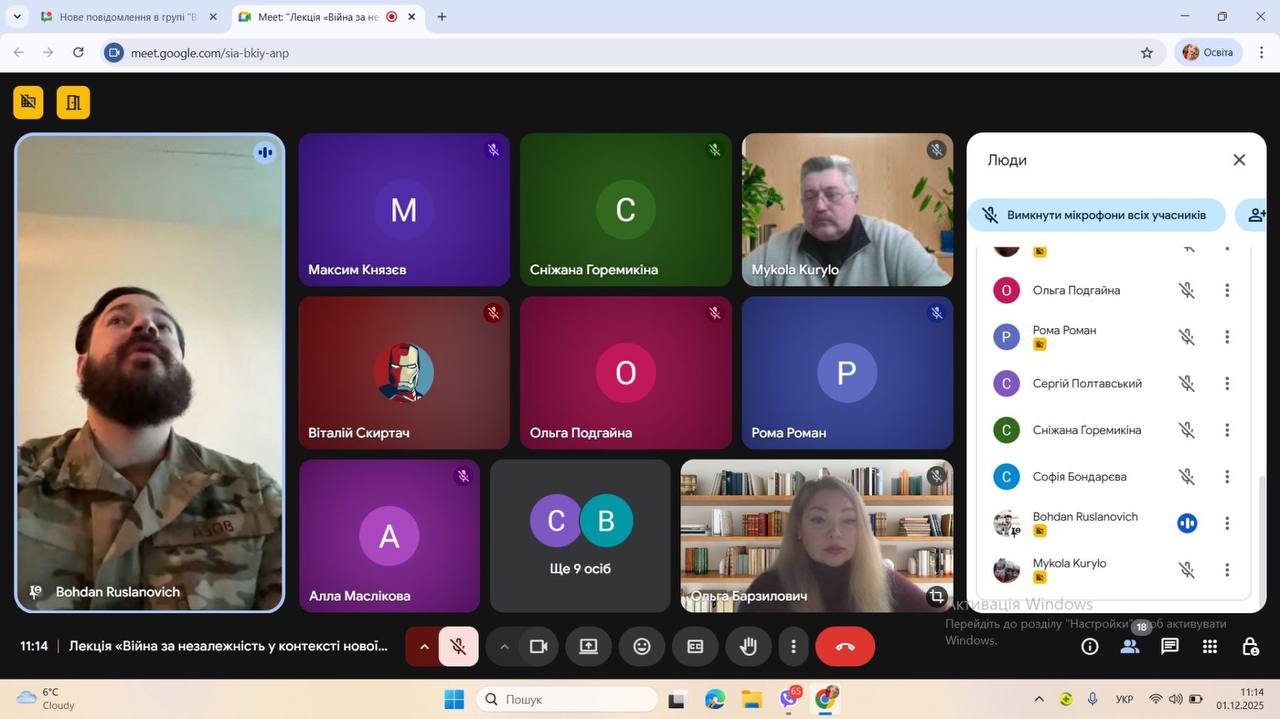Viewport: 1280px width, 719px height.
Task: Click Вимкнути мікрофони всіх учасників button
Action: [x=1096, y=215]
